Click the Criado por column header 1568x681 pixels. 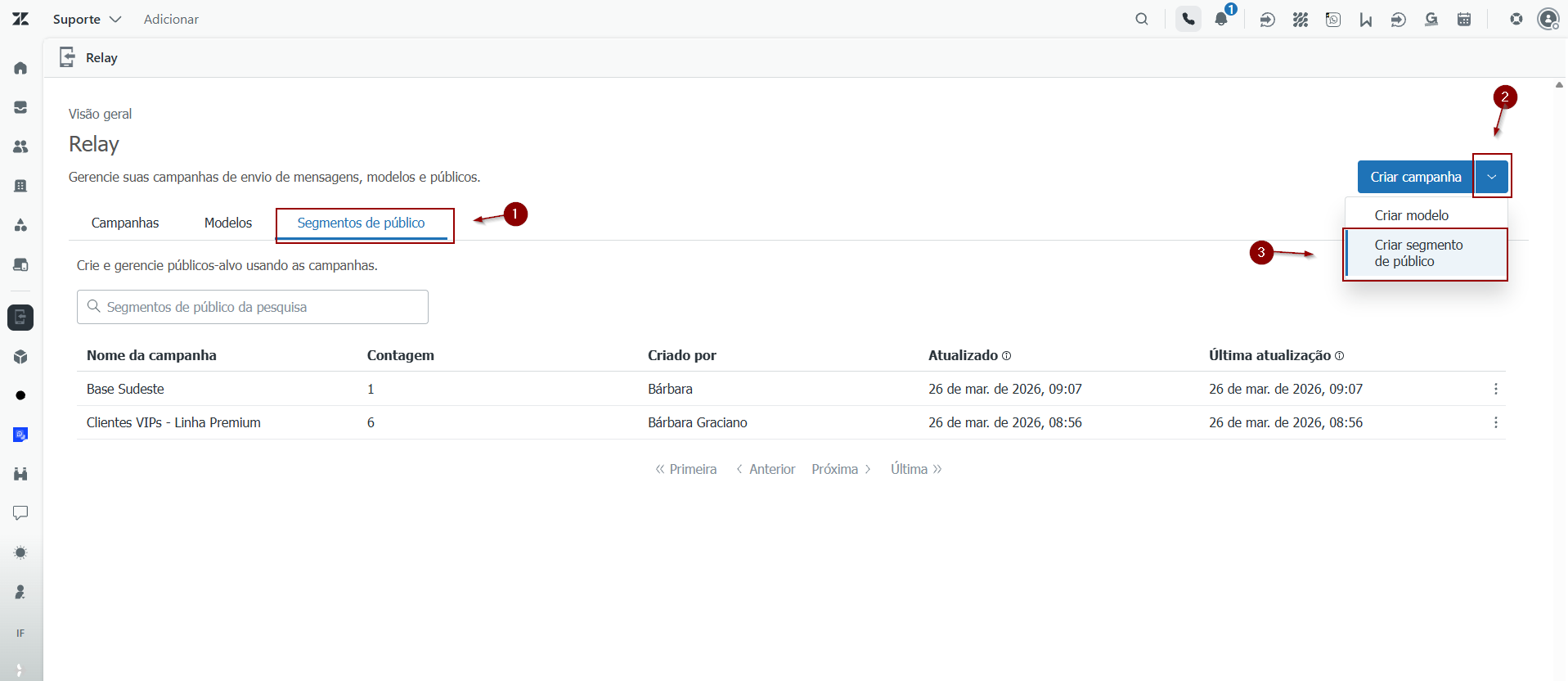682,355
